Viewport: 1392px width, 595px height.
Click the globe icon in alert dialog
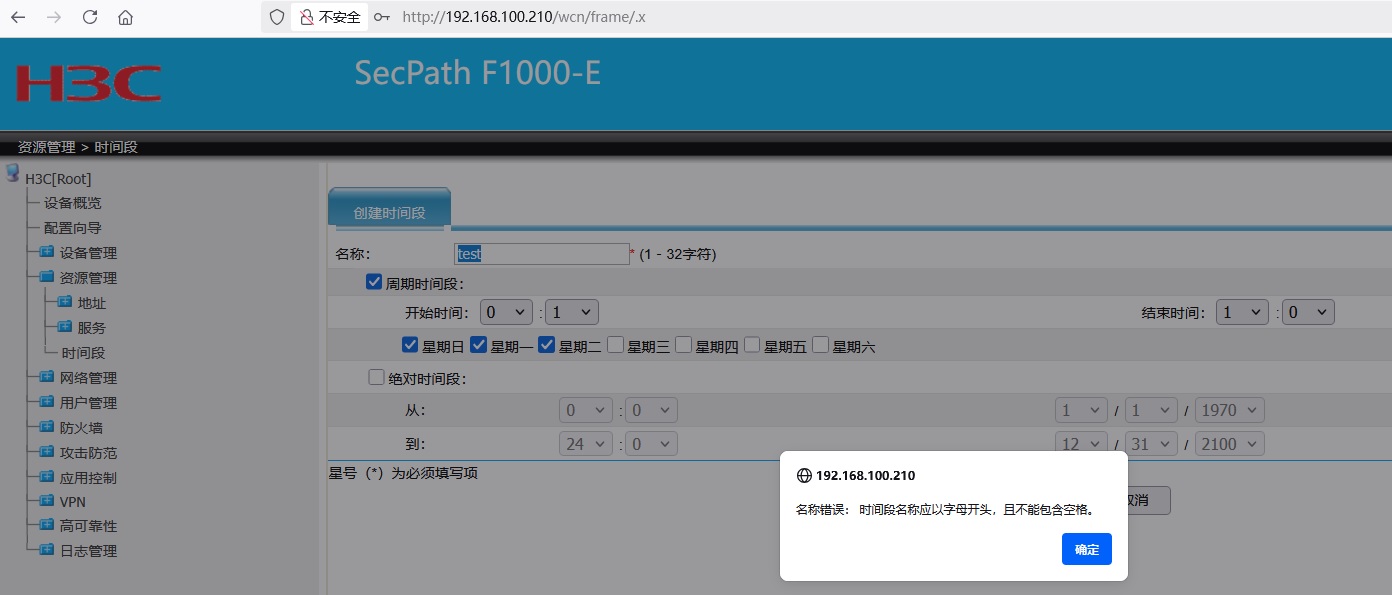pos(804,475)
